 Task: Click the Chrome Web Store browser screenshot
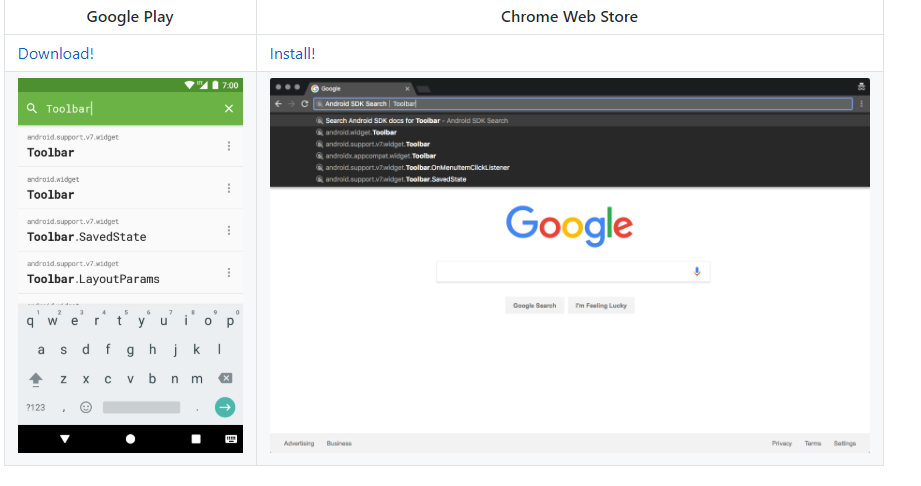coord(570,266)
